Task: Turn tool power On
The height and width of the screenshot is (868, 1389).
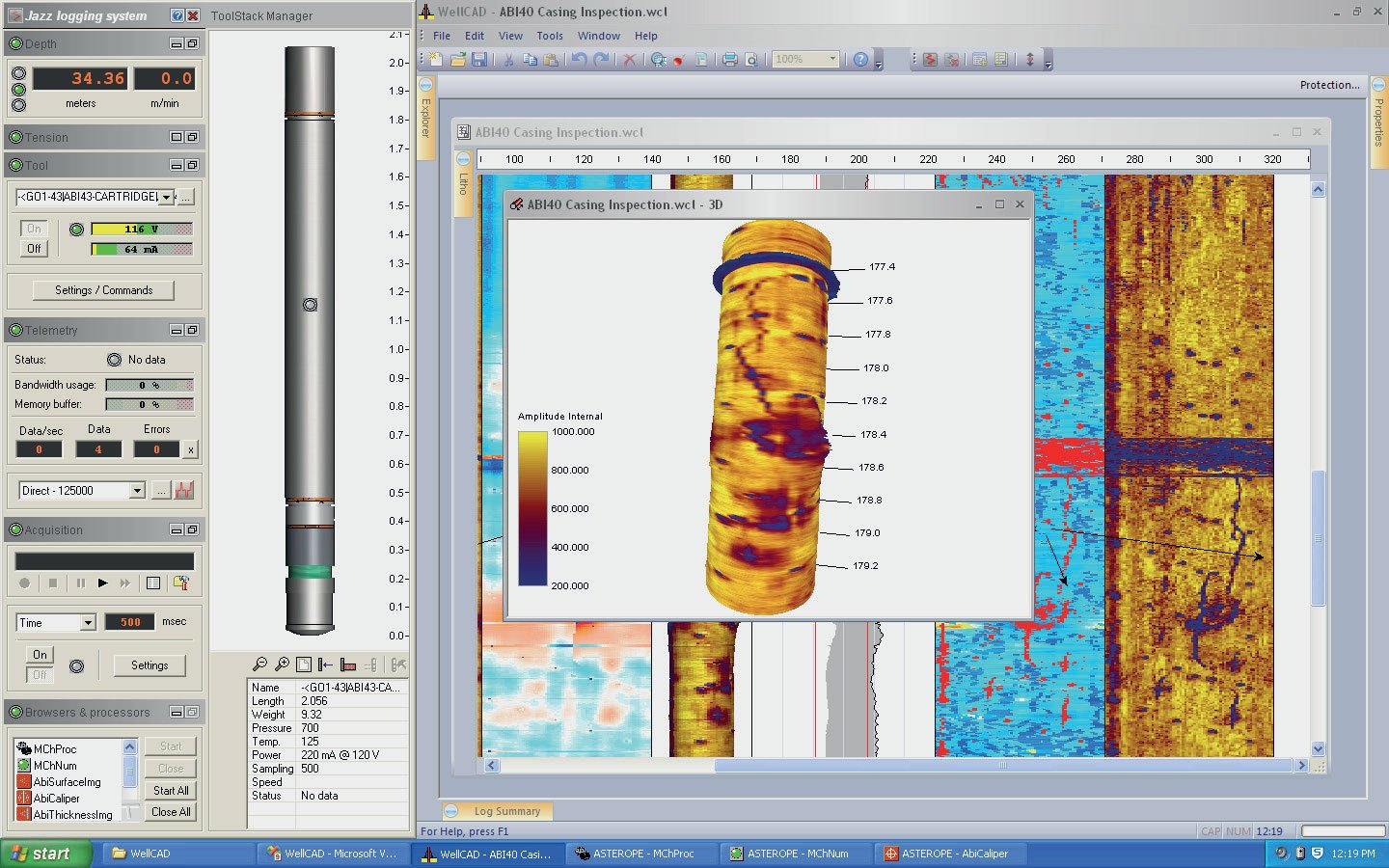Action: tap(34, 229)
